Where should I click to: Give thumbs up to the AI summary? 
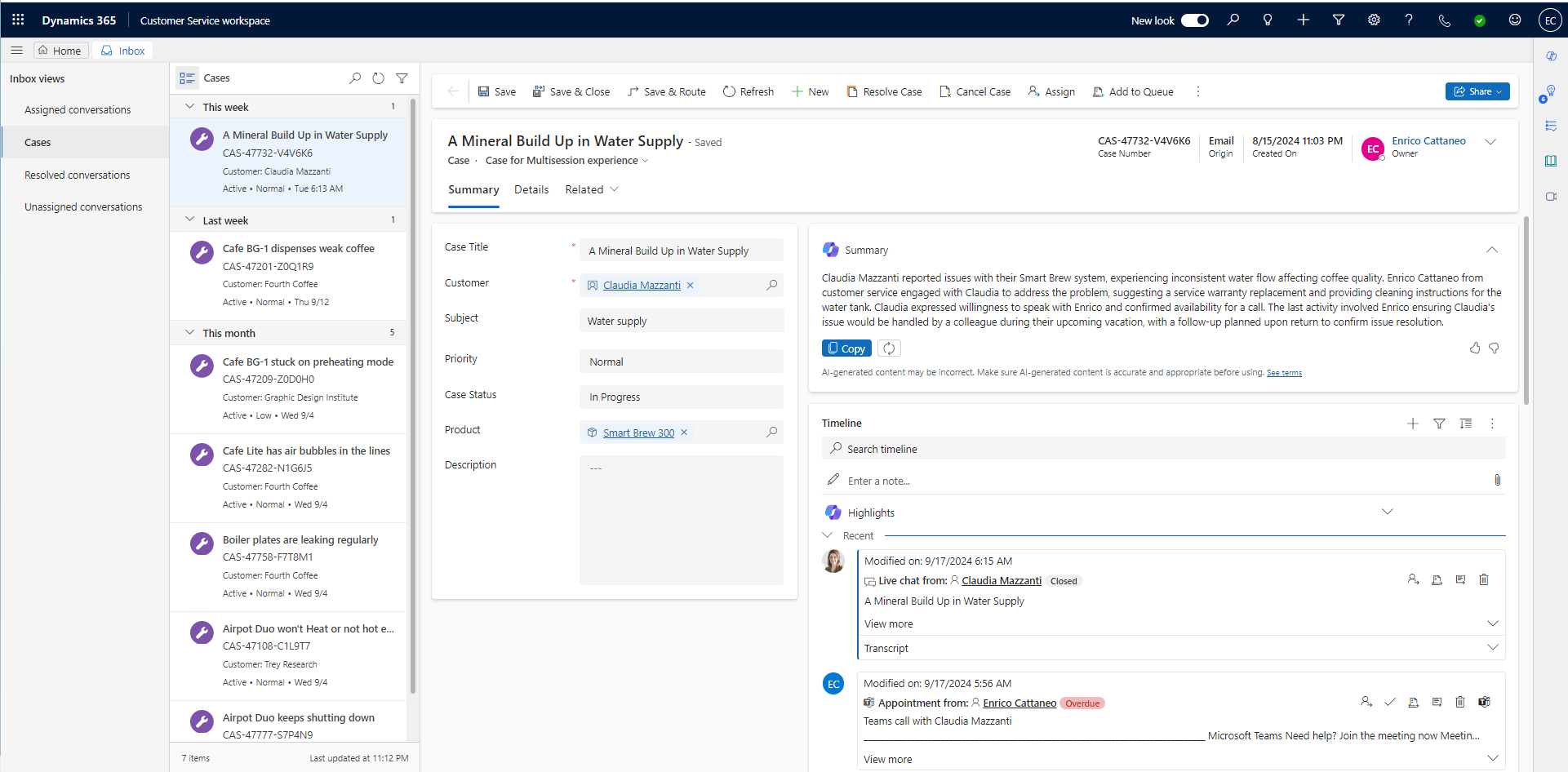tap(1474, 348)
